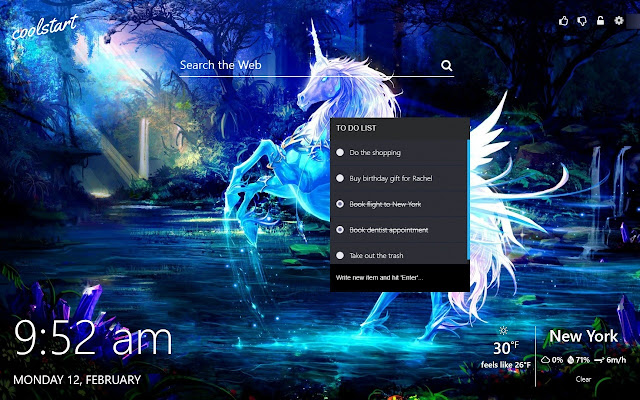Screen dimensions: 640x400
Task: Click the coolstart logo
Action: [x=44, y=27]
